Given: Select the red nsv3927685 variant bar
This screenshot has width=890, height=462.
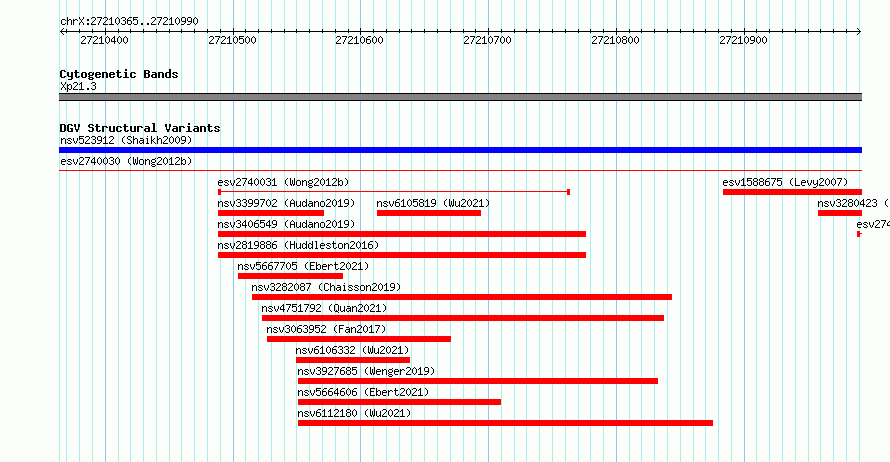Looking at the screenshot, I should pyautogui.click(x=478, y=381).
